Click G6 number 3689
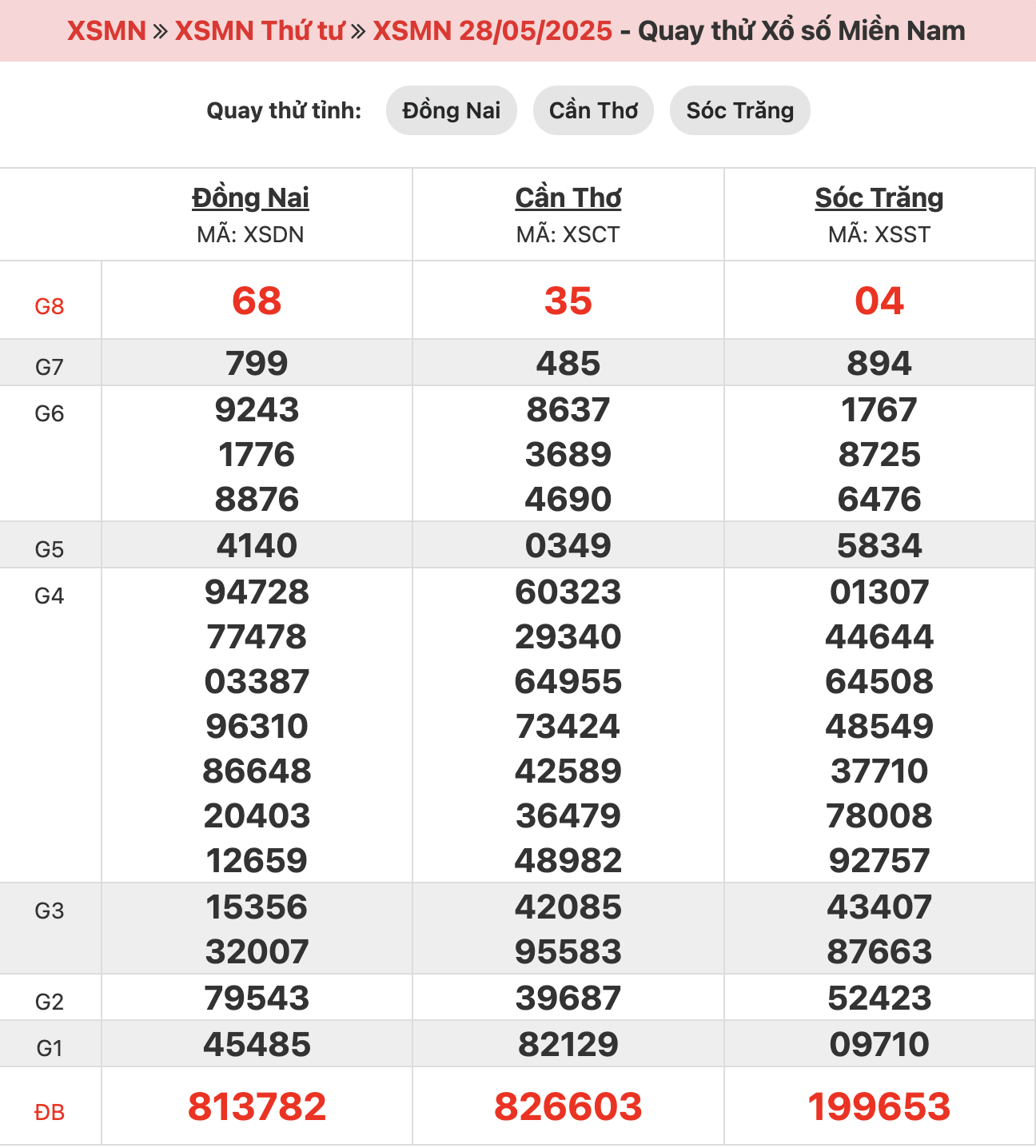The height and width of the screenshot is (1148, 1036). coord(568,455)
